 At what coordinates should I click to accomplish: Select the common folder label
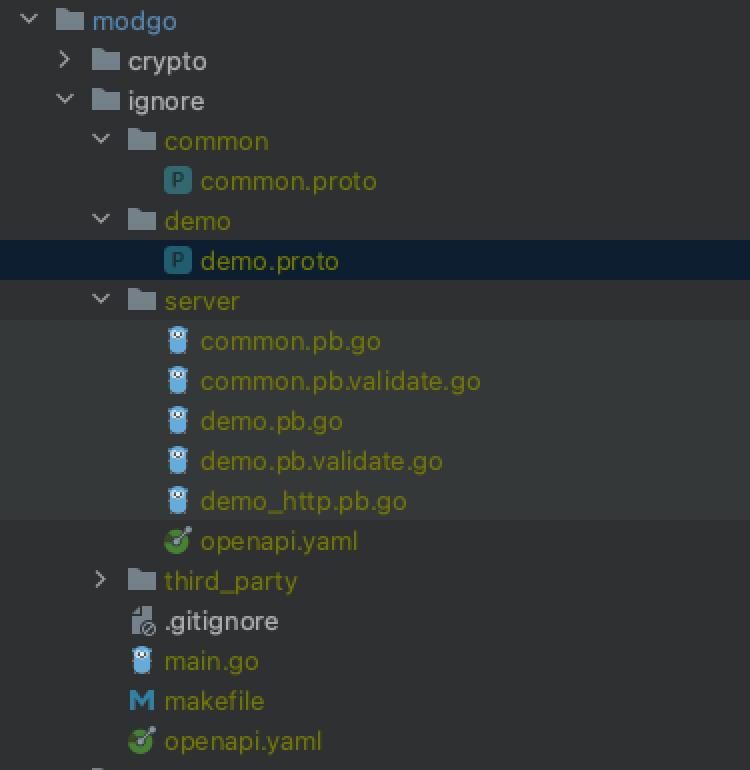click(x=216, y=141)
